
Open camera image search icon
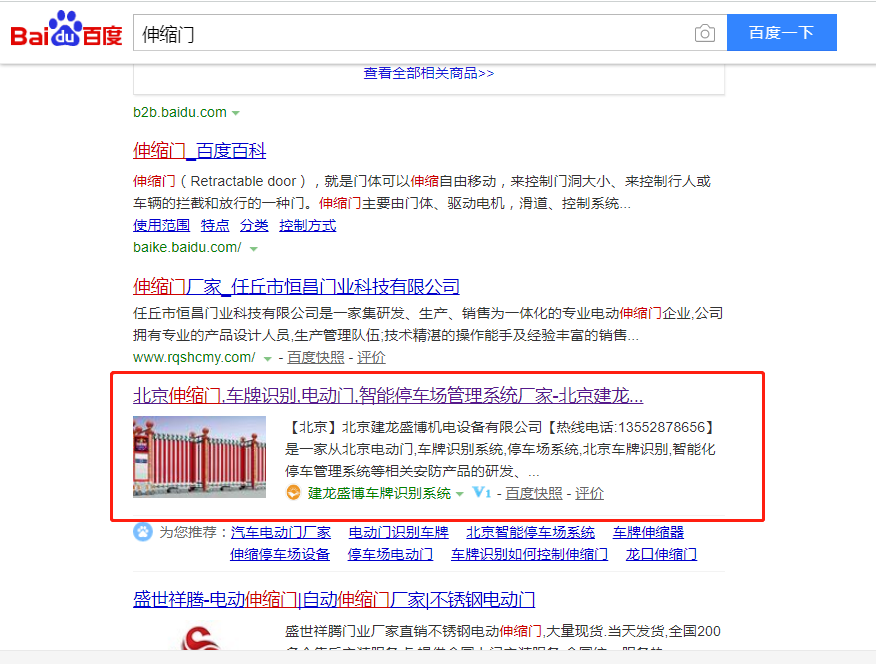coord(705,33)
